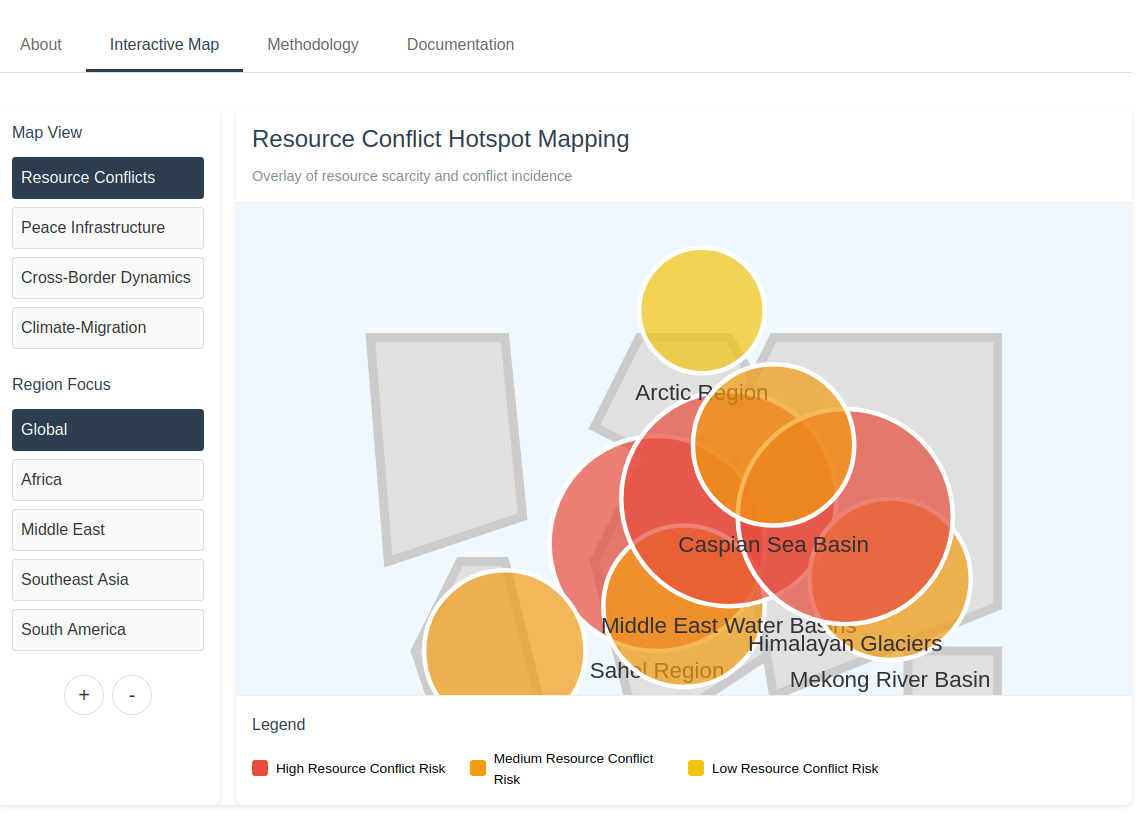Viewport: 1147px width, 823px height.
Task: Zoom out with the minus button
Action: (x=132, y=695)
